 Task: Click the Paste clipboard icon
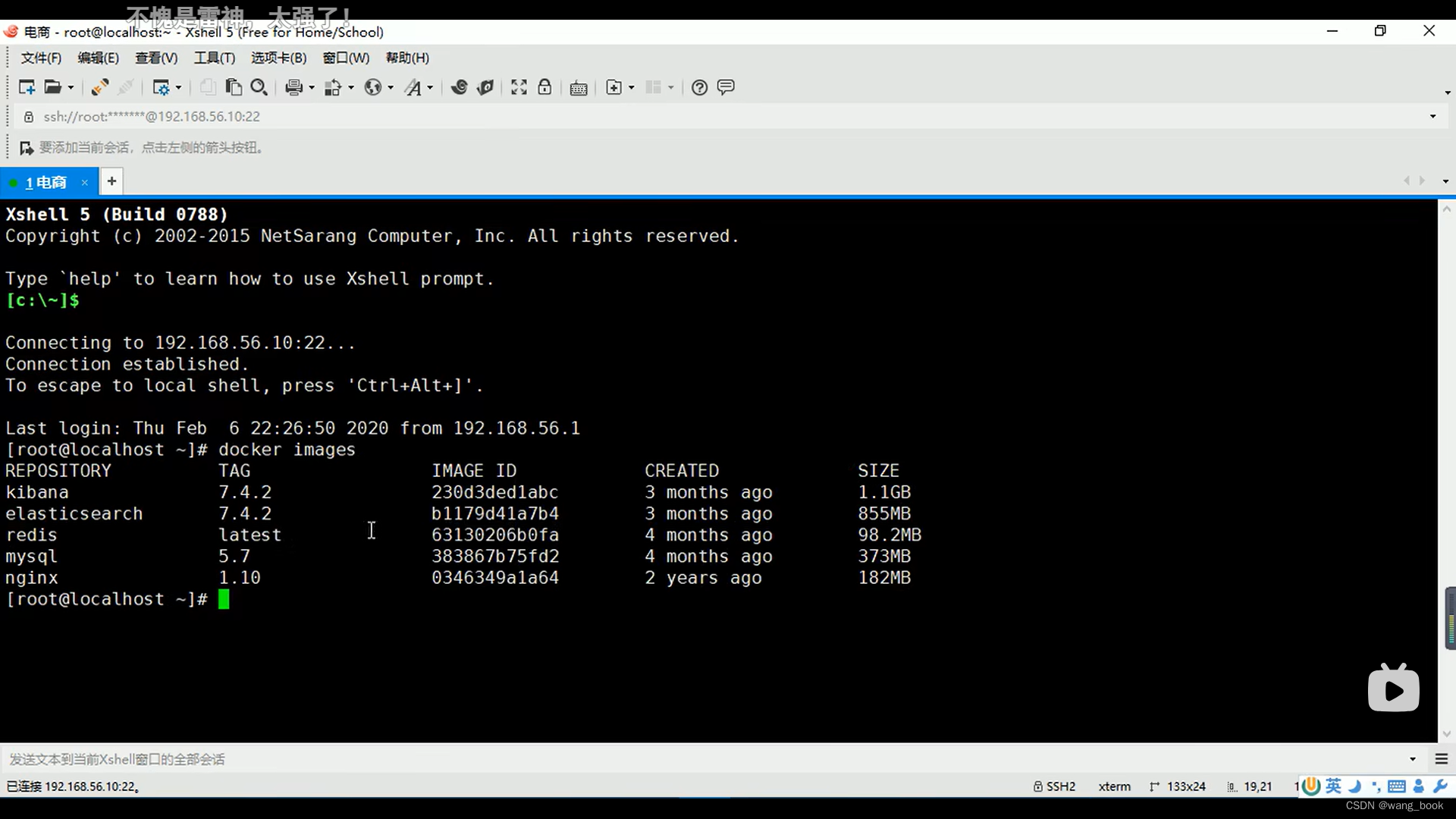click(234, 87)
